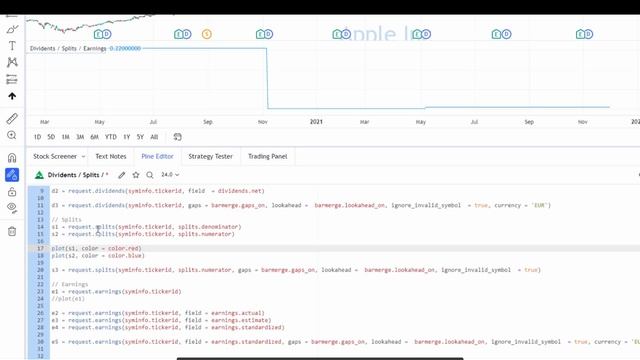Select the Brush drawing tool

[12, 29]
